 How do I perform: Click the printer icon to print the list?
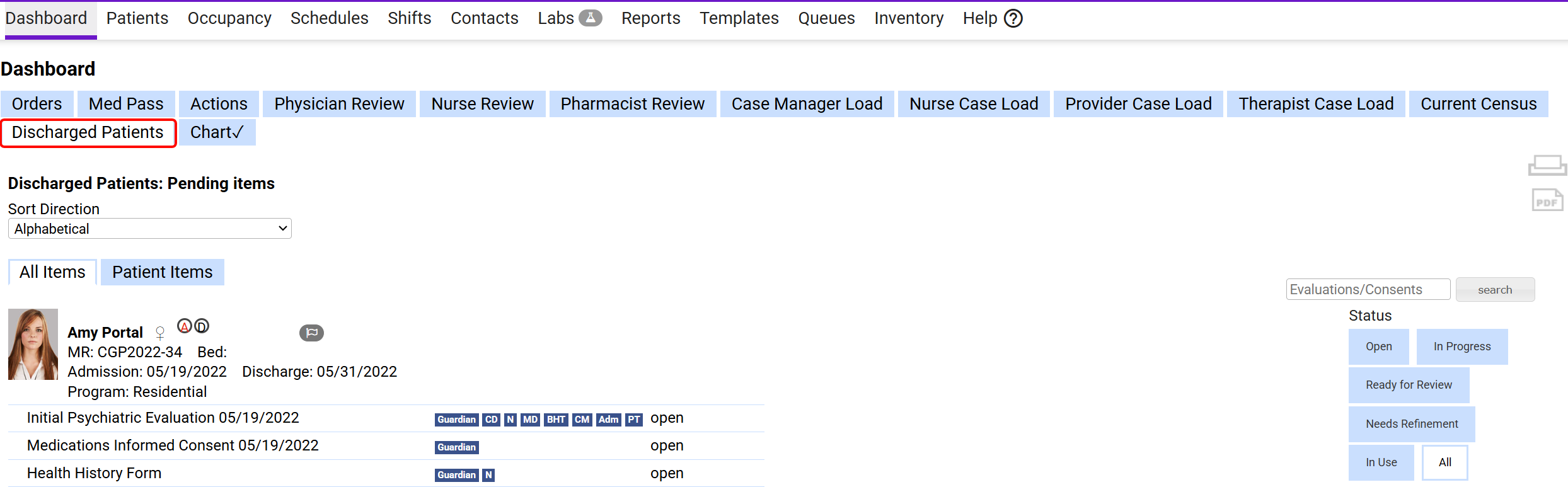coord(1547,164)
